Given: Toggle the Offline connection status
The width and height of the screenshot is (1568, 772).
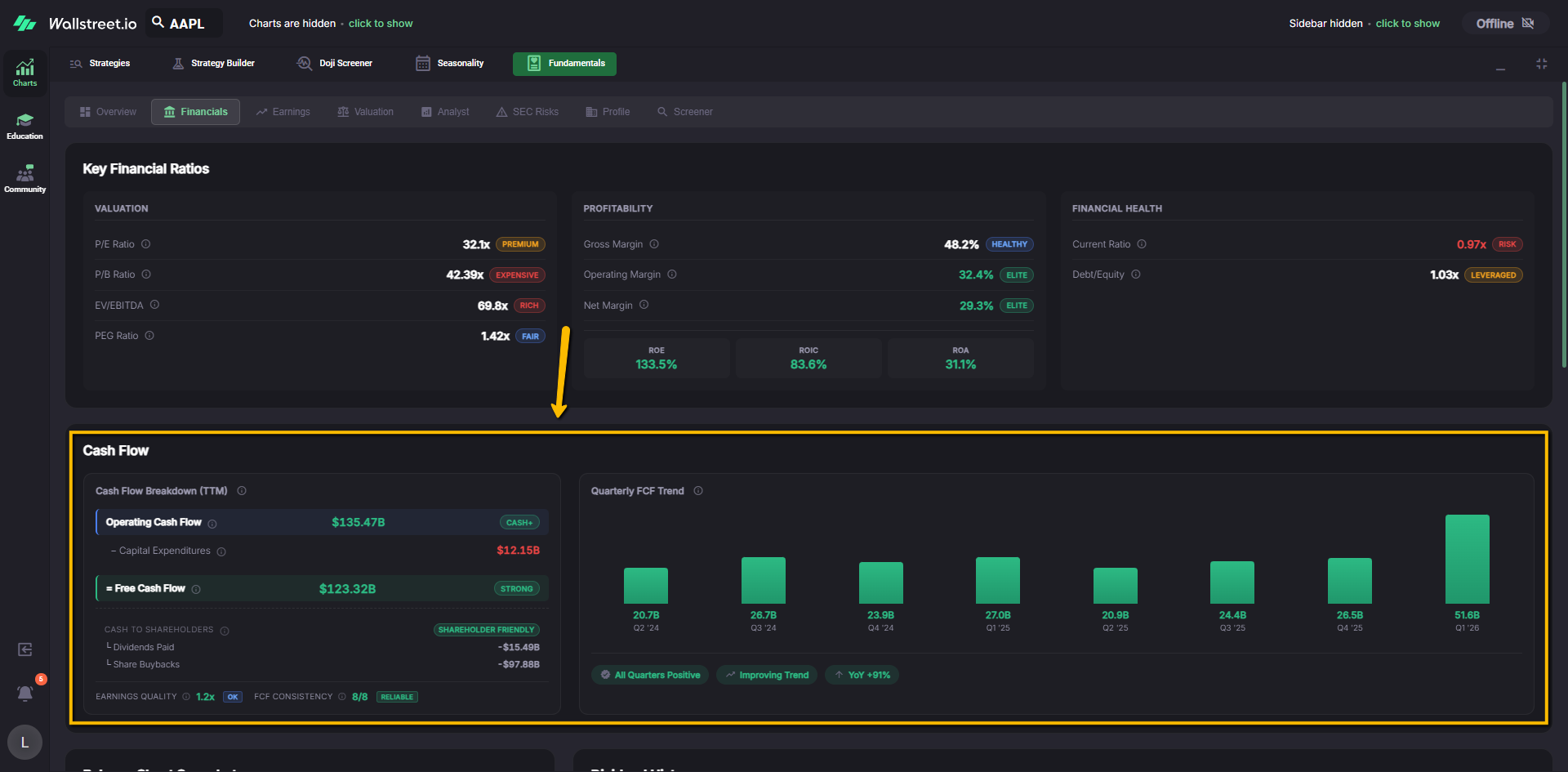Looking at the screenshot, I should point(1504,24).
